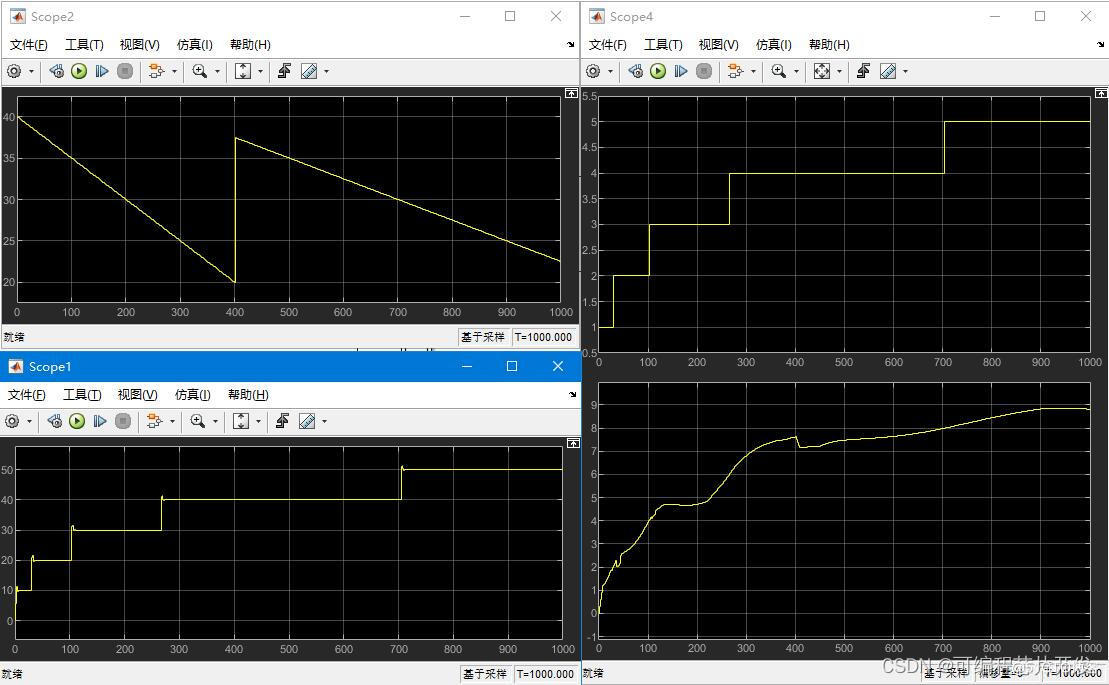Highlight signal block icon in Scope4
Viewport: 1109px width, 685px height.
(x=735, y=71)
